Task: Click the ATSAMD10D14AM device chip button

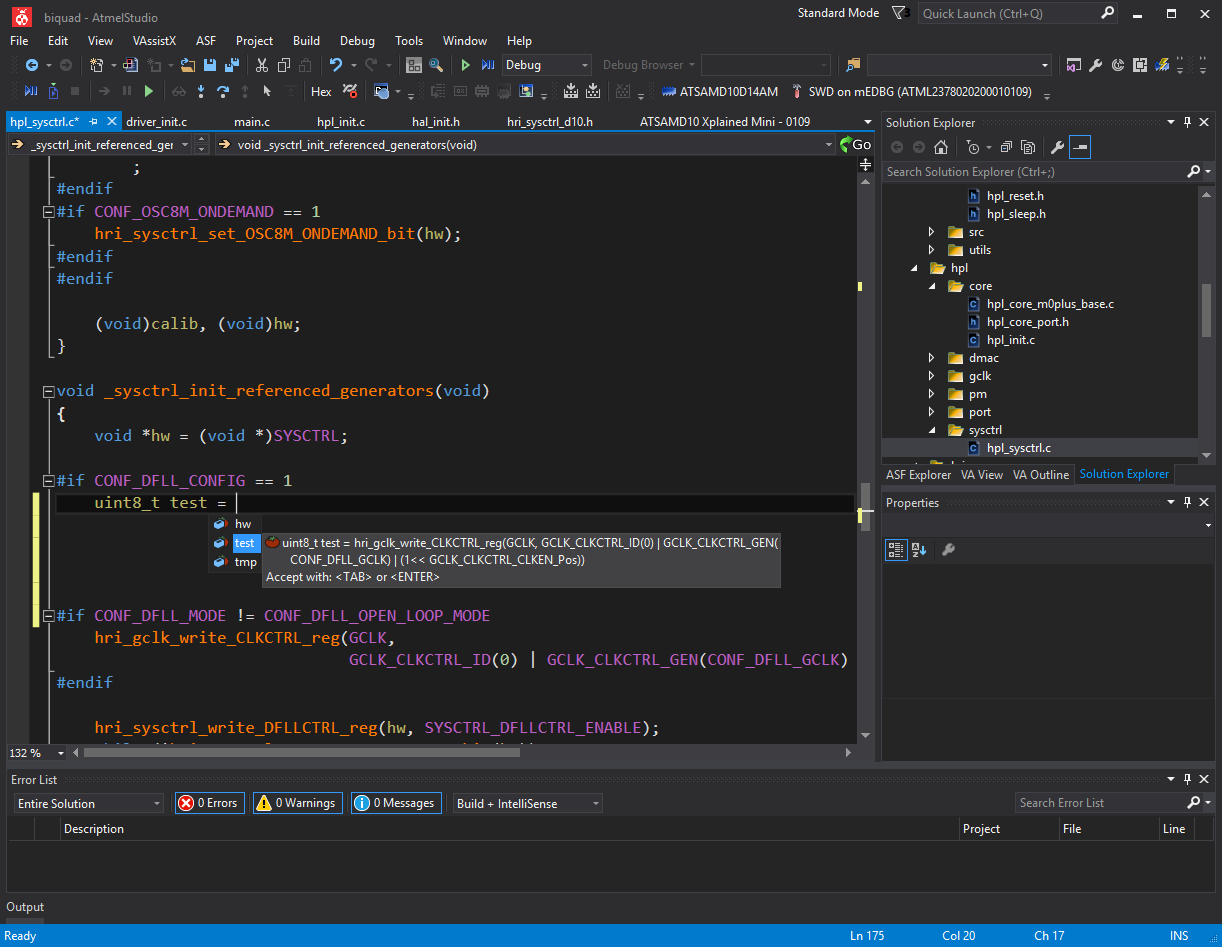Action: [x=720, y=92]
